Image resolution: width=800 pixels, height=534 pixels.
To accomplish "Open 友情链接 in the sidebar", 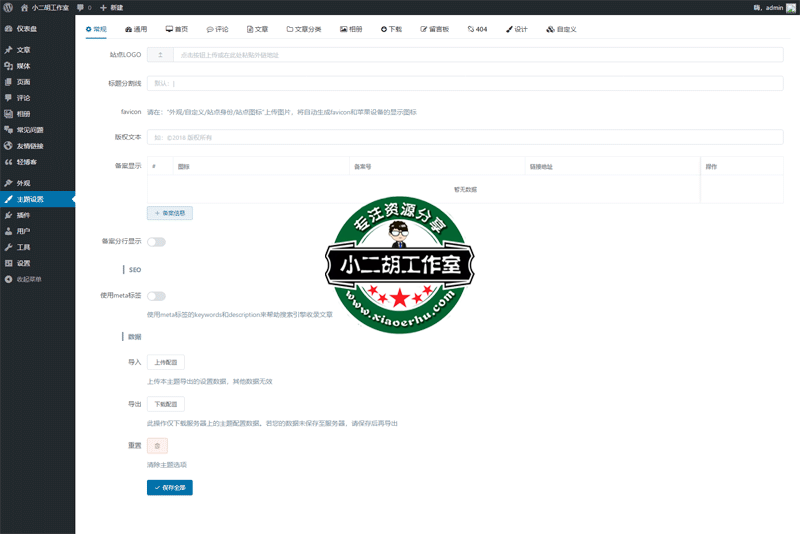I will [29, 146].
